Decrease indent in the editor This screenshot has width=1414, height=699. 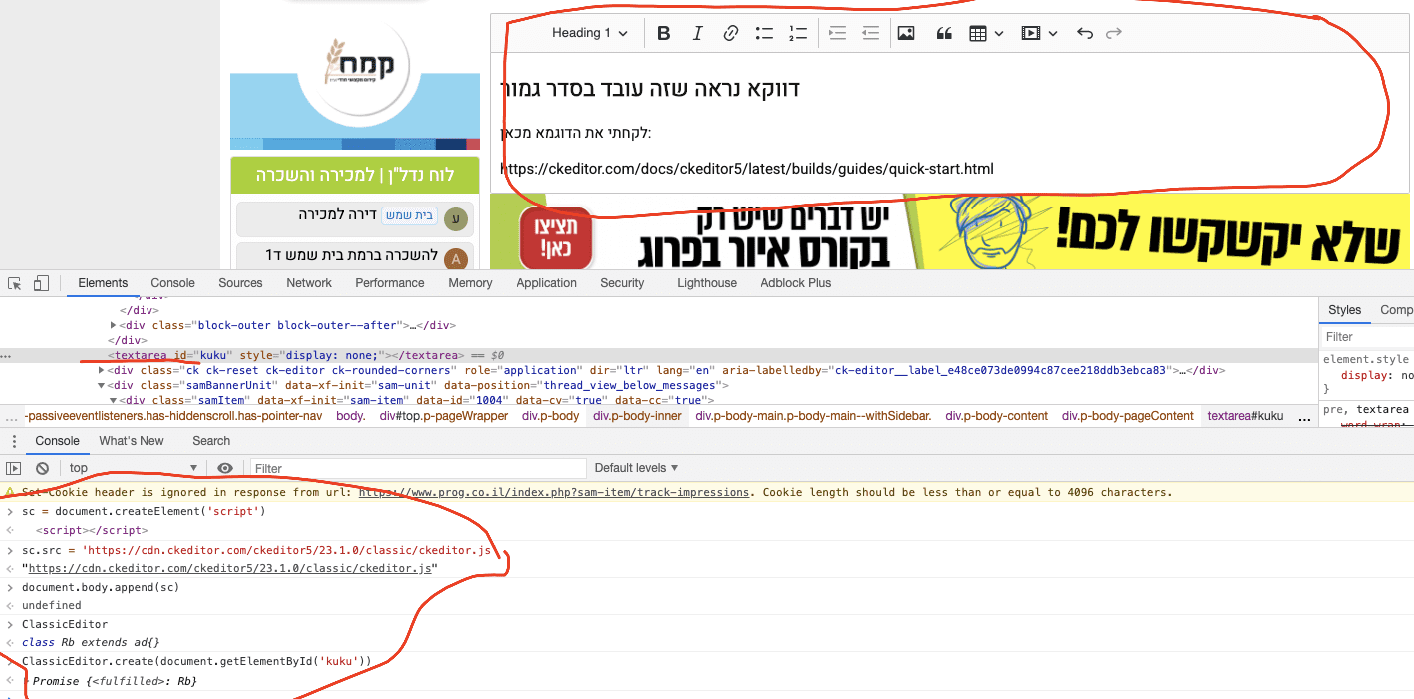(871, 33)
